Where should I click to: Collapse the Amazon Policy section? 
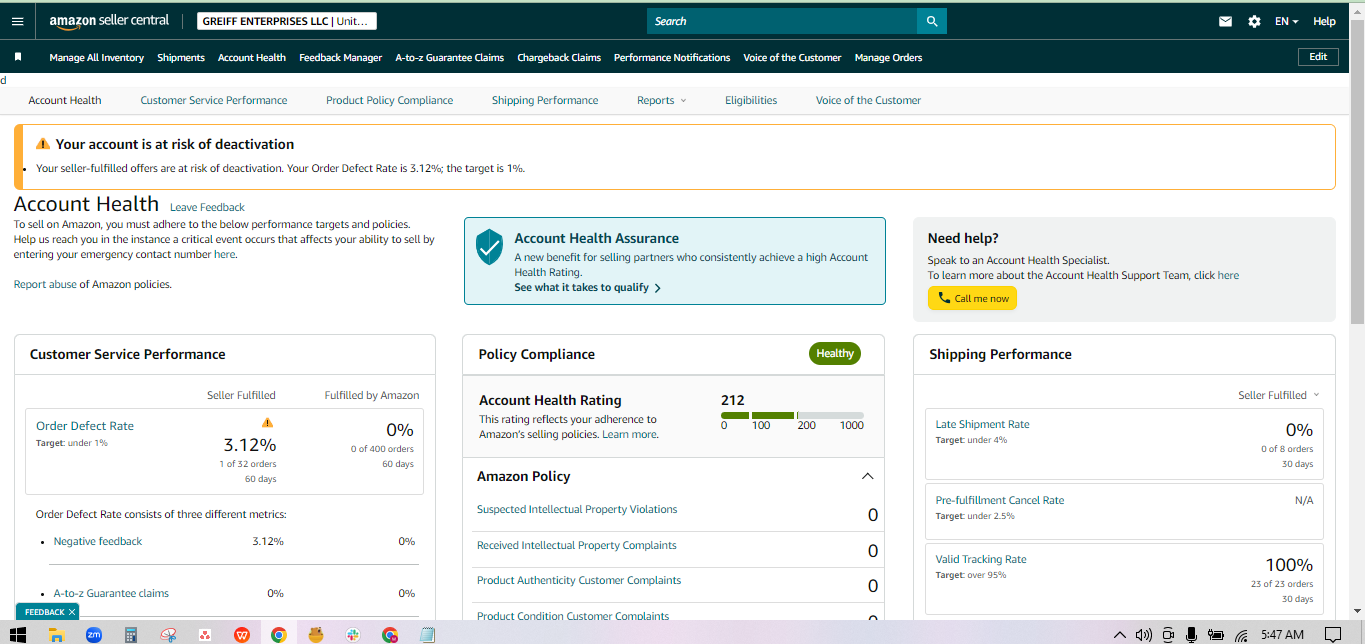point(867,476)
